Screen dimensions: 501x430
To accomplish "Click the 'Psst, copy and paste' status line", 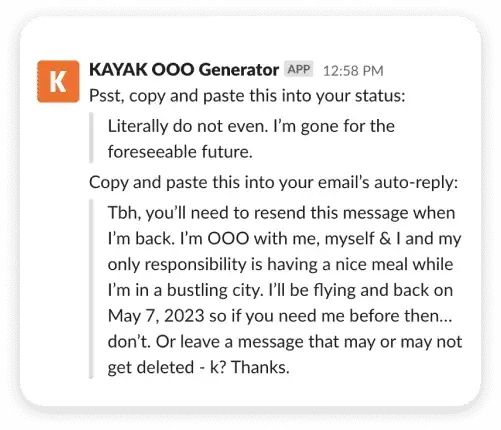I will coord(247,97).
